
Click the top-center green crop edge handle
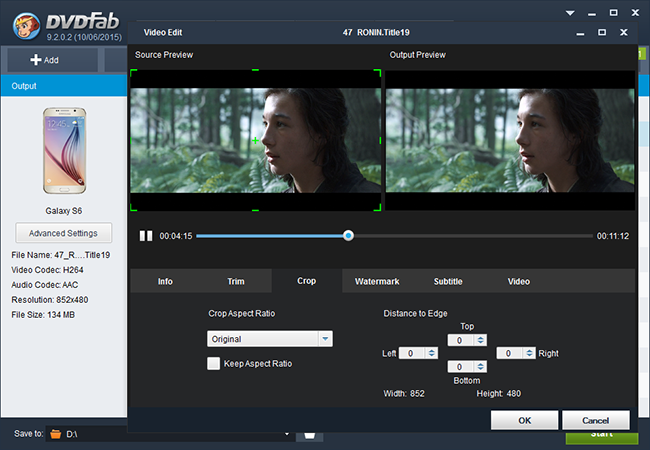pos(255,70)
